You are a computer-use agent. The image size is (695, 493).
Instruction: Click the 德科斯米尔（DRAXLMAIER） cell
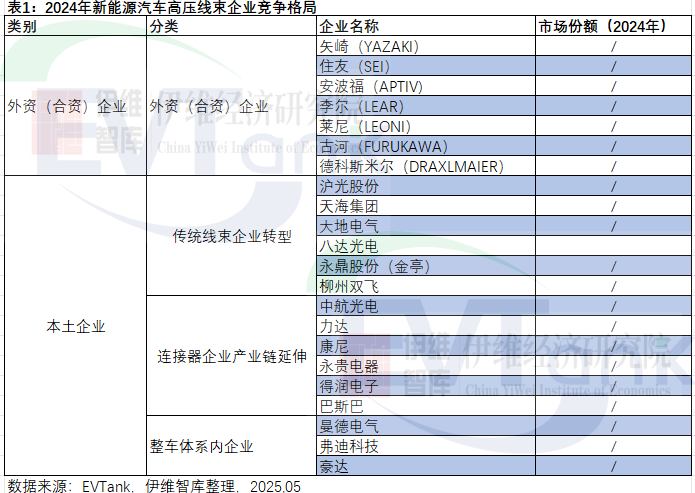[398, 166]
